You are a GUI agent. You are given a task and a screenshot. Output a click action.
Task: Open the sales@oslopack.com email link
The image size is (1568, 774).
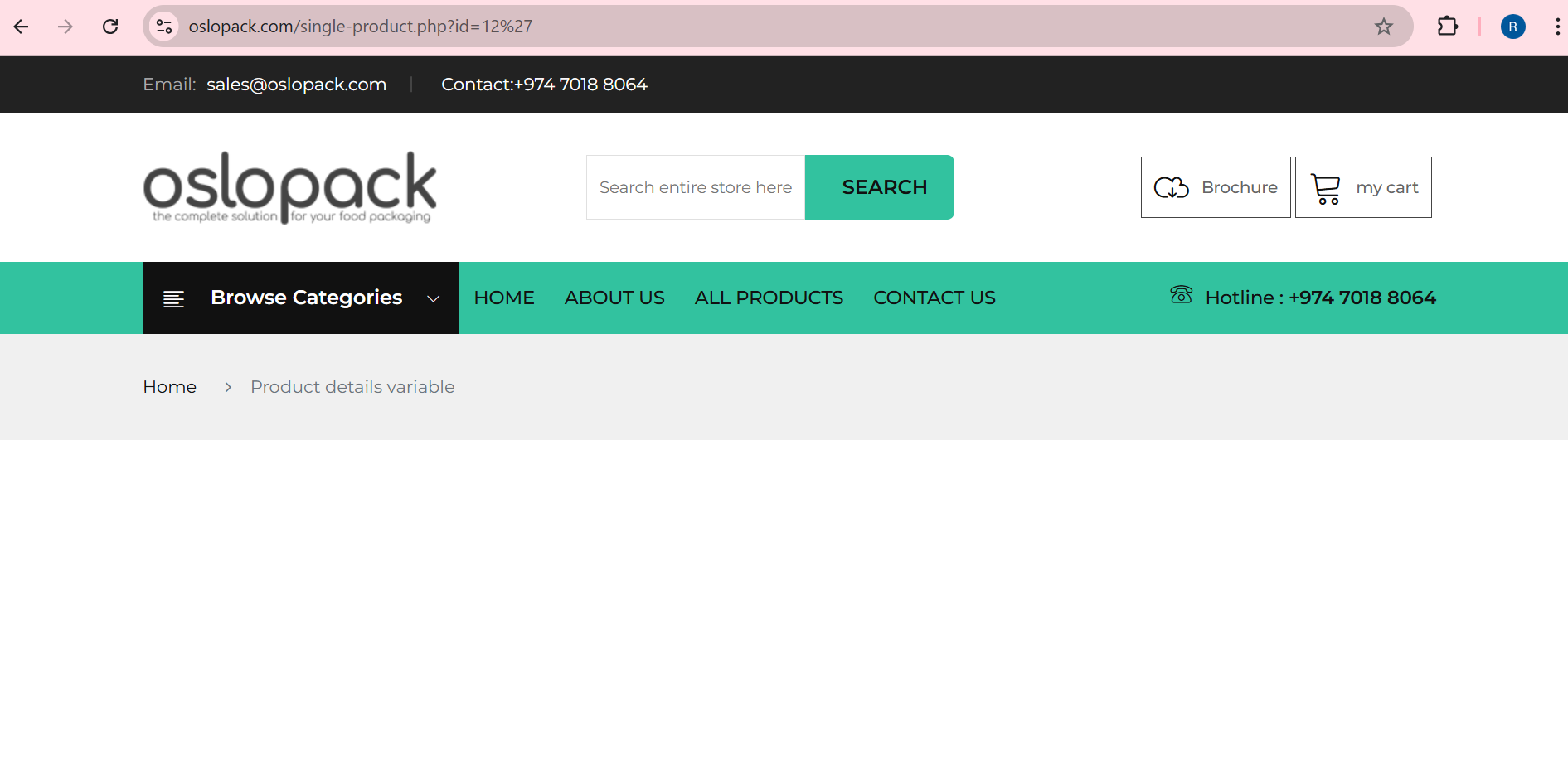pos(296,84)
